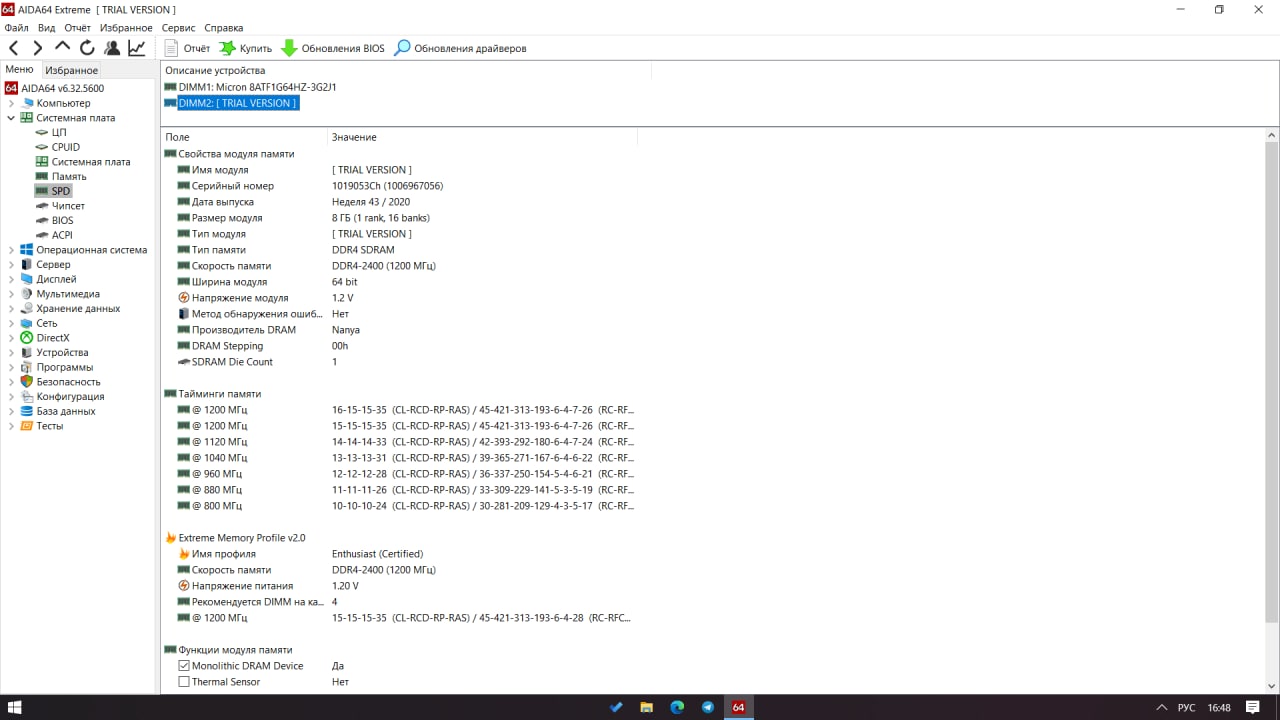This screenshot has width=1280, height=720.
Task: Switch to the Меню tab
Action: click(19, 69)
